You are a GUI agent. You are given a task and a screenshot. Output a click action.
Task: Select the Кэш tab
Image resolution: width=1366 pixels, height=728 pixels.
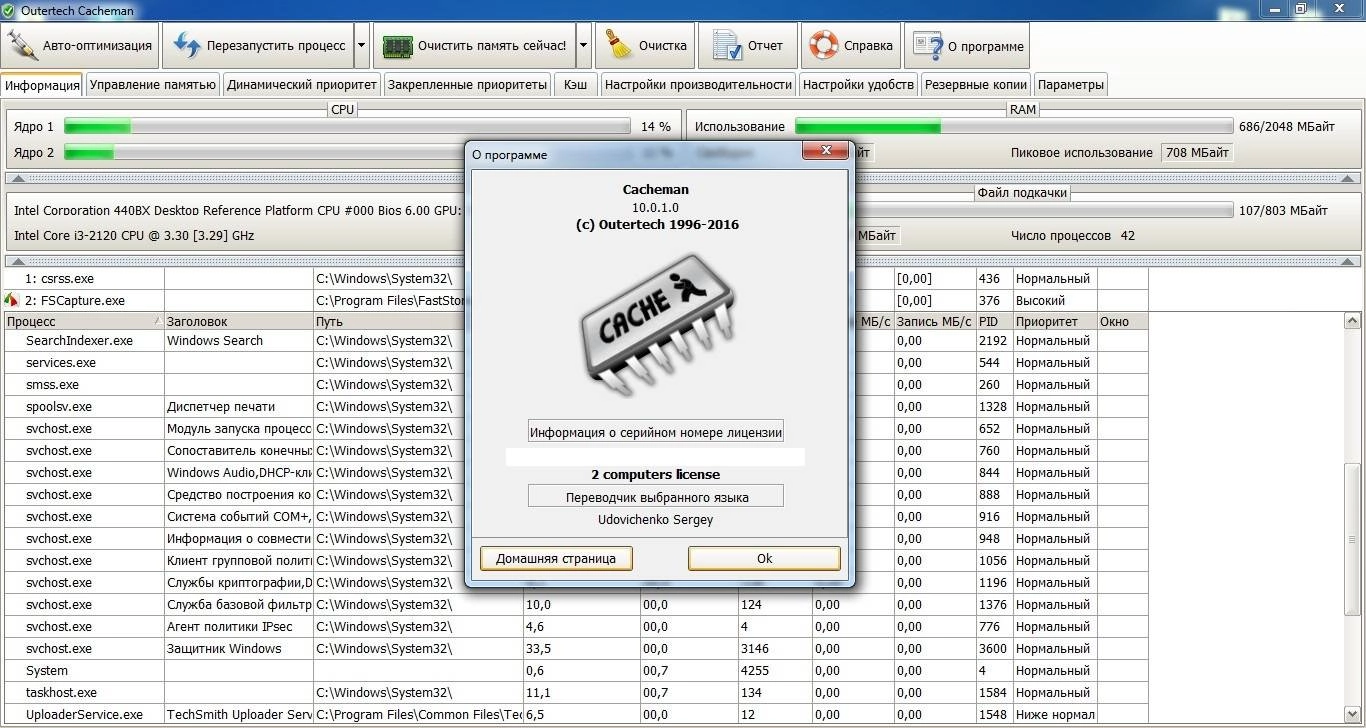click(x=575, y=85)
